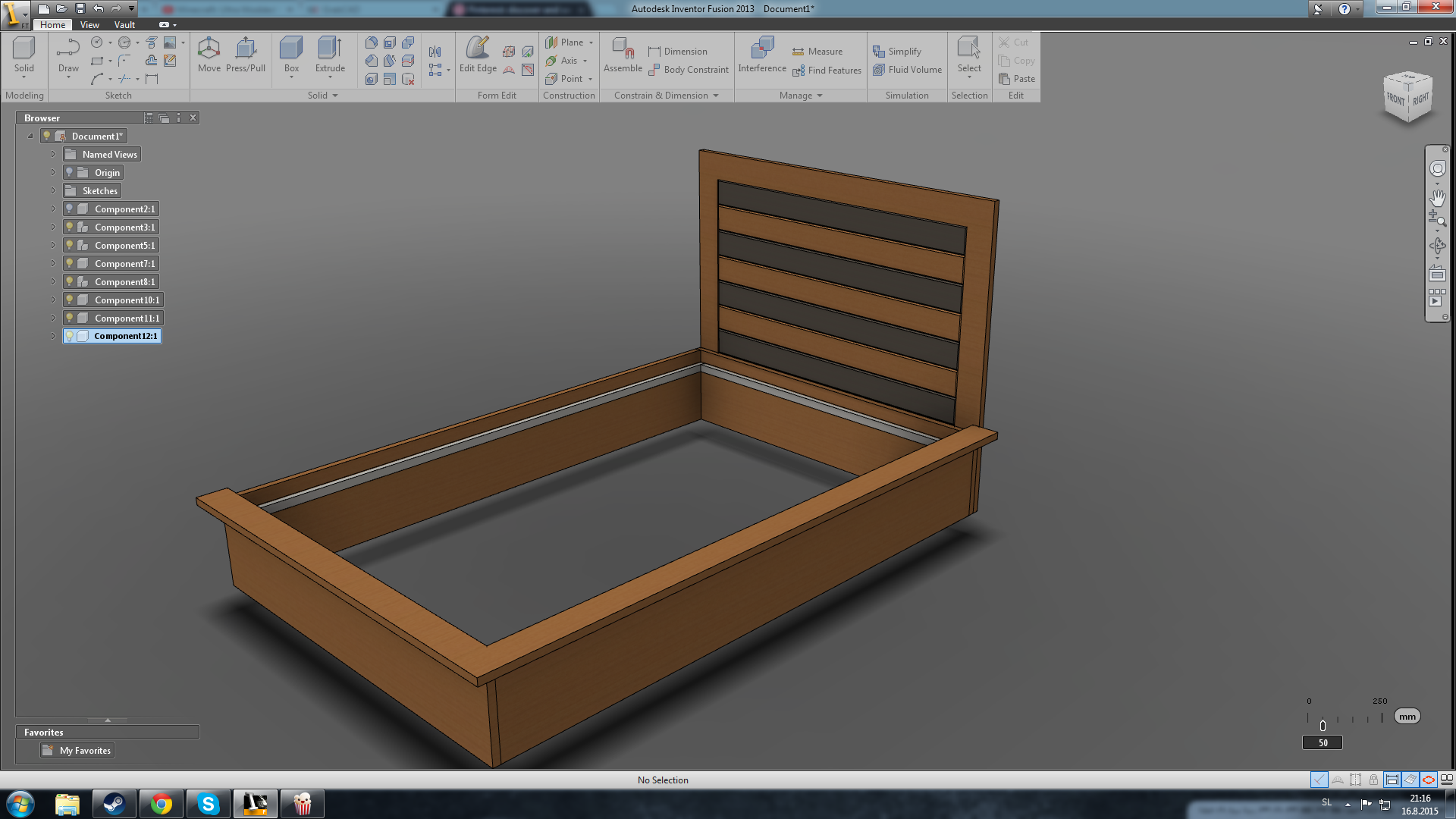Screen dimensions: 1456x819
Task: Expand Component10:1 in the browser tree
Action: (x=53, y=300)
